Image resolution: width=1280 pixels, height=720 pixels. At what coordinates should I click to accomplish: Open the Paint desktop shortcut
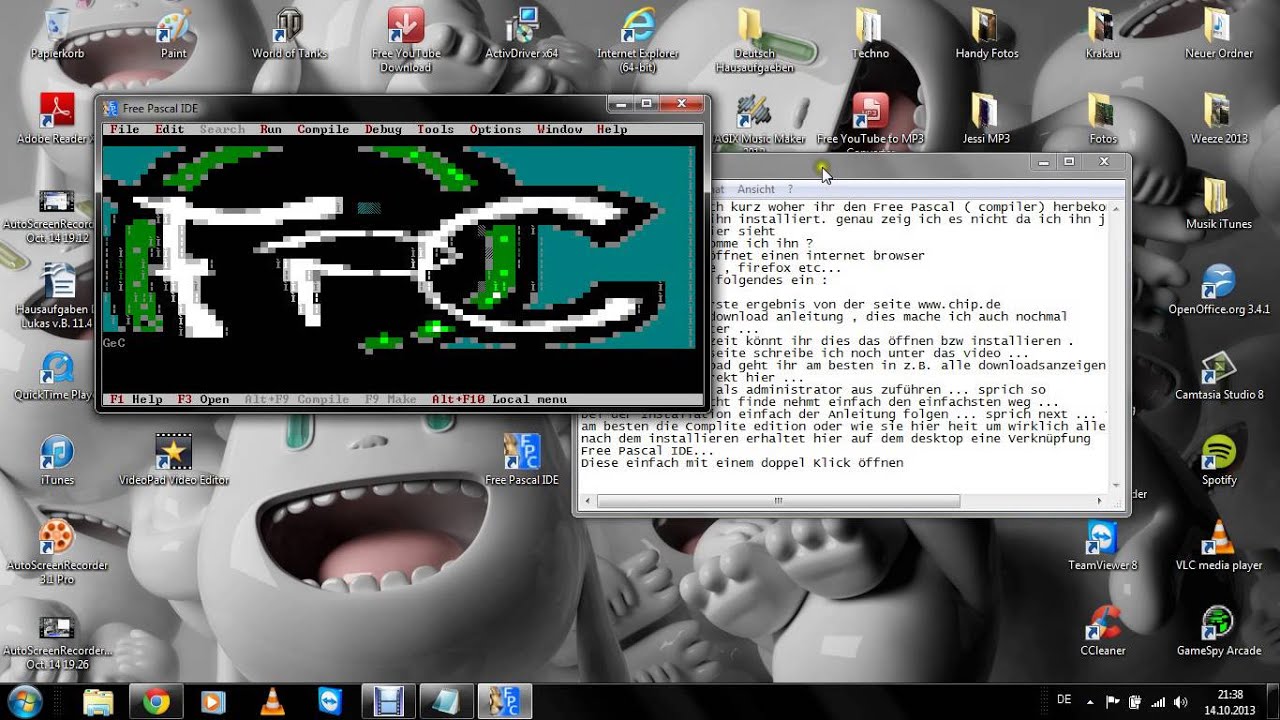(x=174, y=33)
